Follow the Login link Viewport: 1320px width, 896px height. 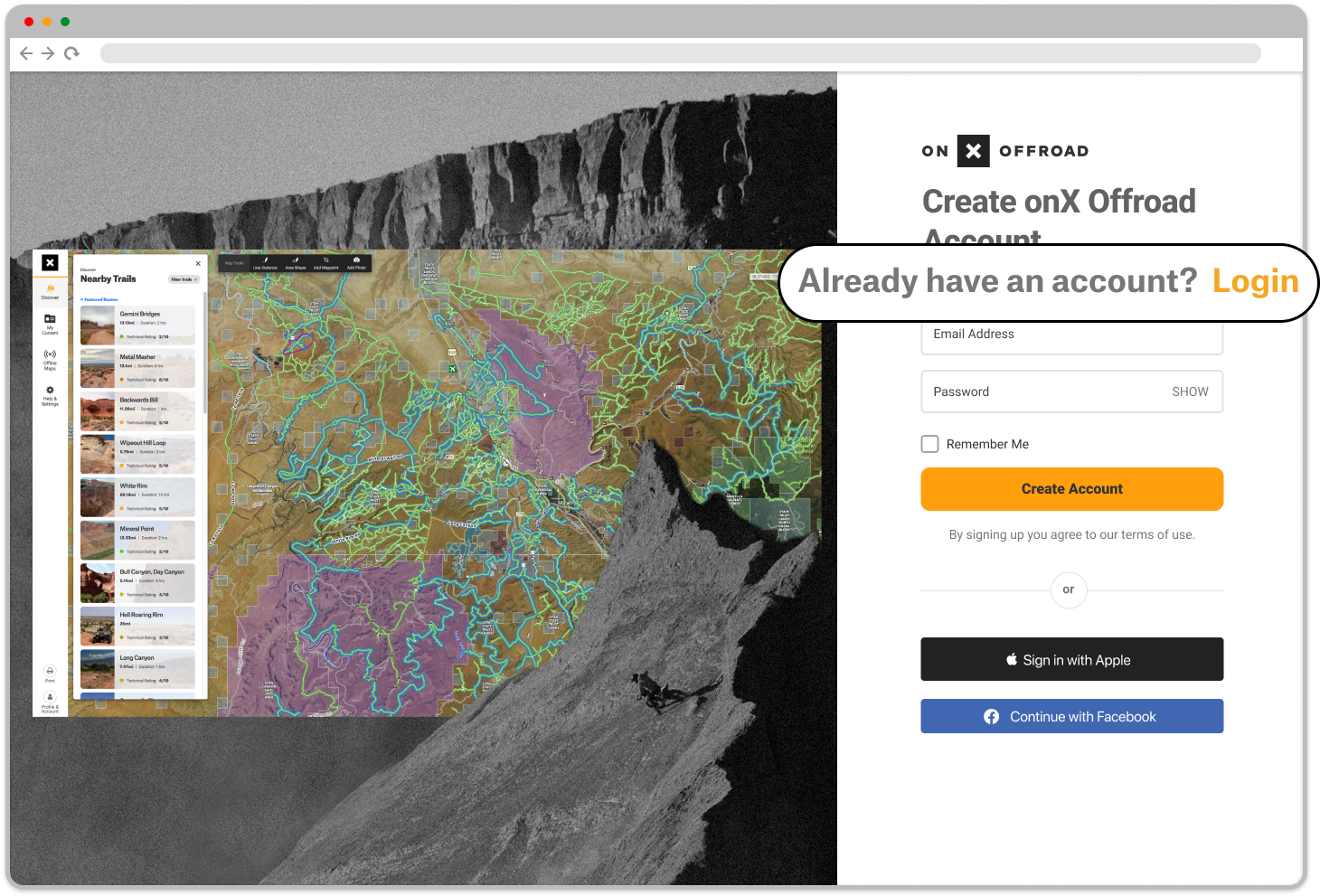(1255, 282)
